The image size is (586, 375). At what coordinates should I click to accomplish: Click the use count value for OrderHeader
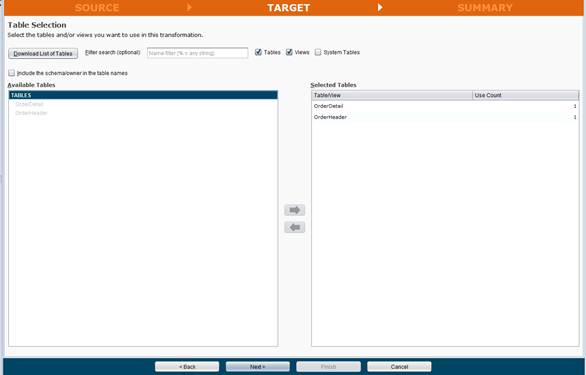click(x=575, y=117)
